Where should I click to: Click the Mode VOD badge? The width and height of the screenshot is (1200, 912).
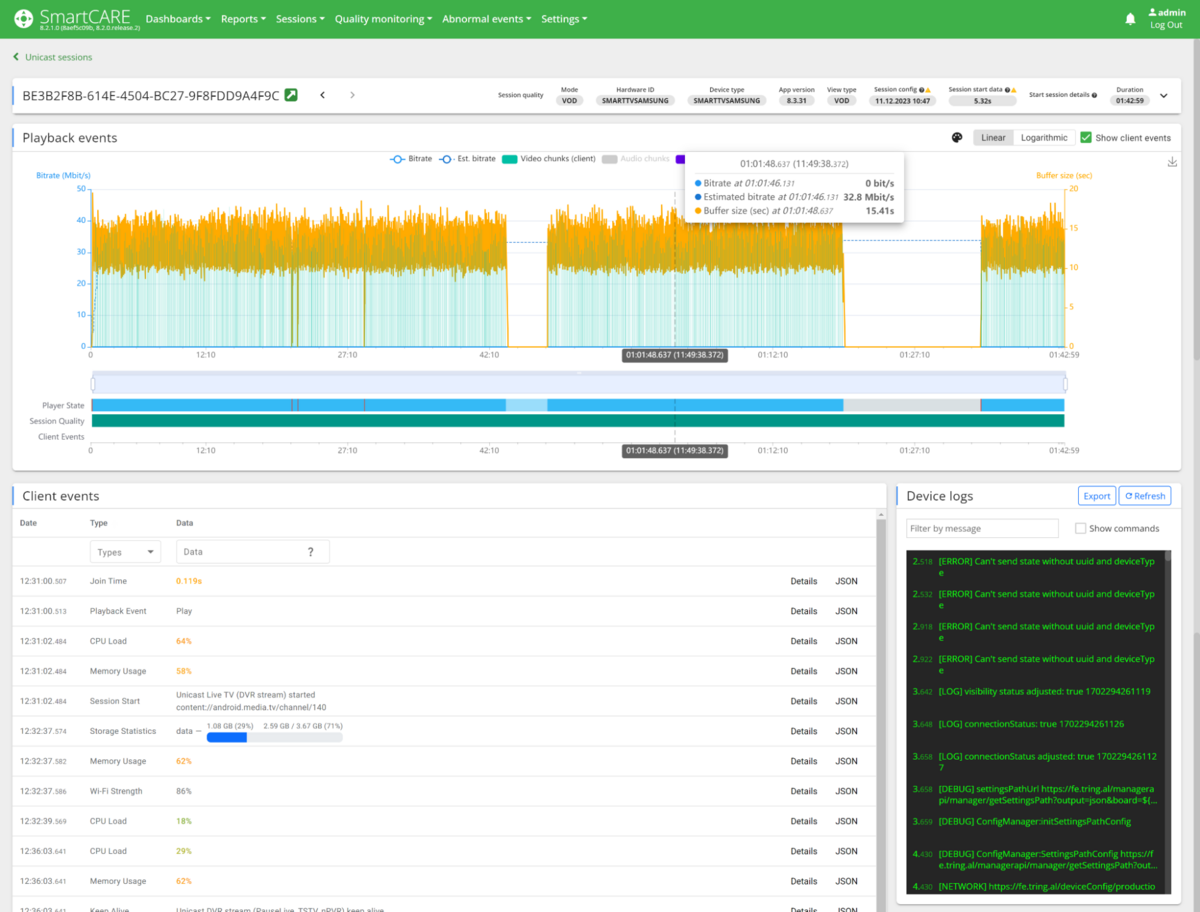click(569, 101)
